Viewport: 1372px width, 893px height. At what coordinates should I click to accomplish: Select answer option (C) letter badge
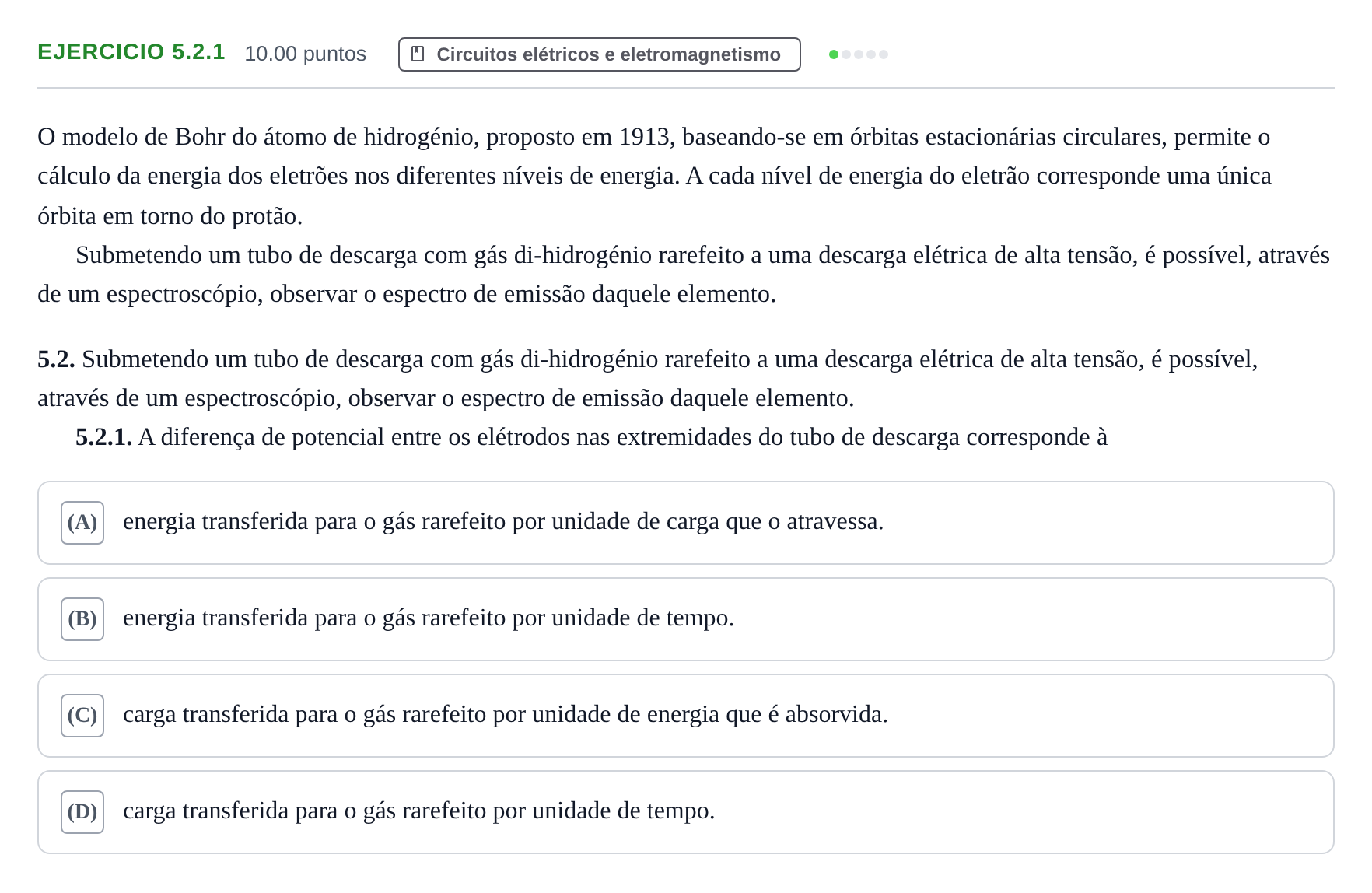[x=82, y=716]
